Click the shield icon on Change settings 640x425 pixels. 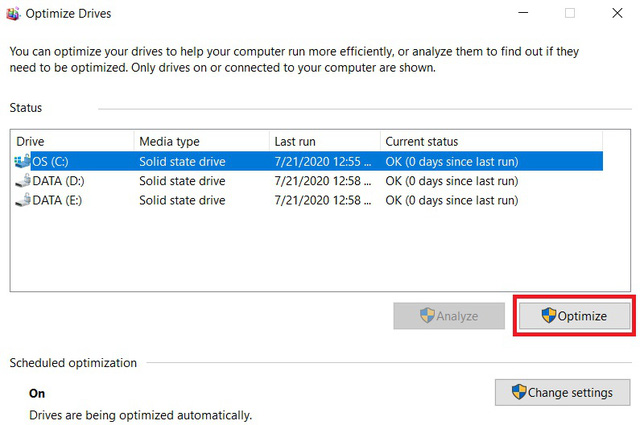coord(519,392)
